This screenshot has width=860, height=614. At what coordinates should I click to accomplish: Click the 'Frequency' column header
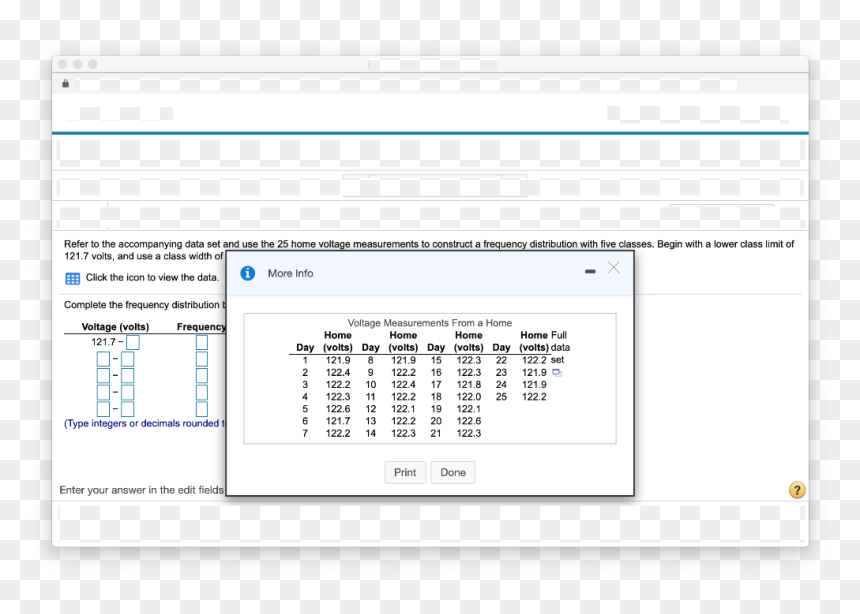[x=201, y=327]
